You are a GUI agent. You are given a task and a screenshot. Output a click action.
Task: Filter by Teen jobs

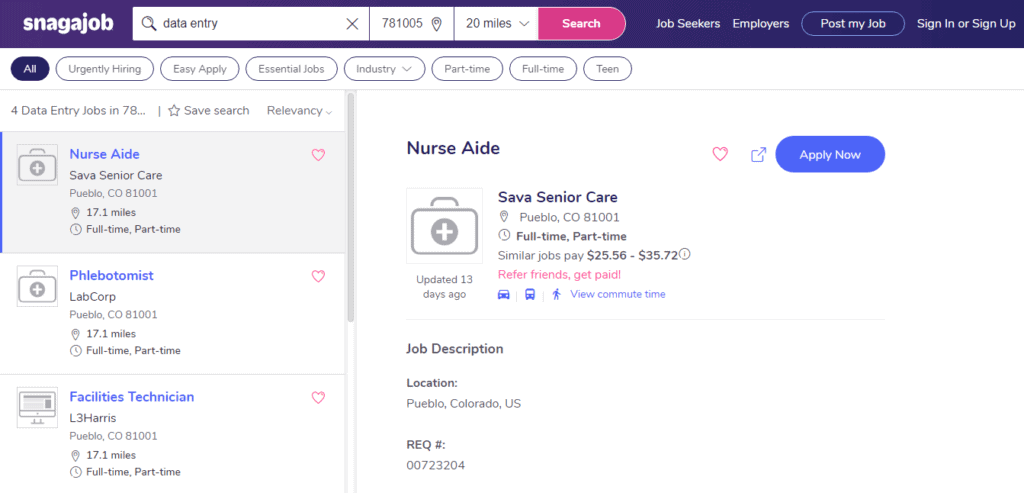607,69
